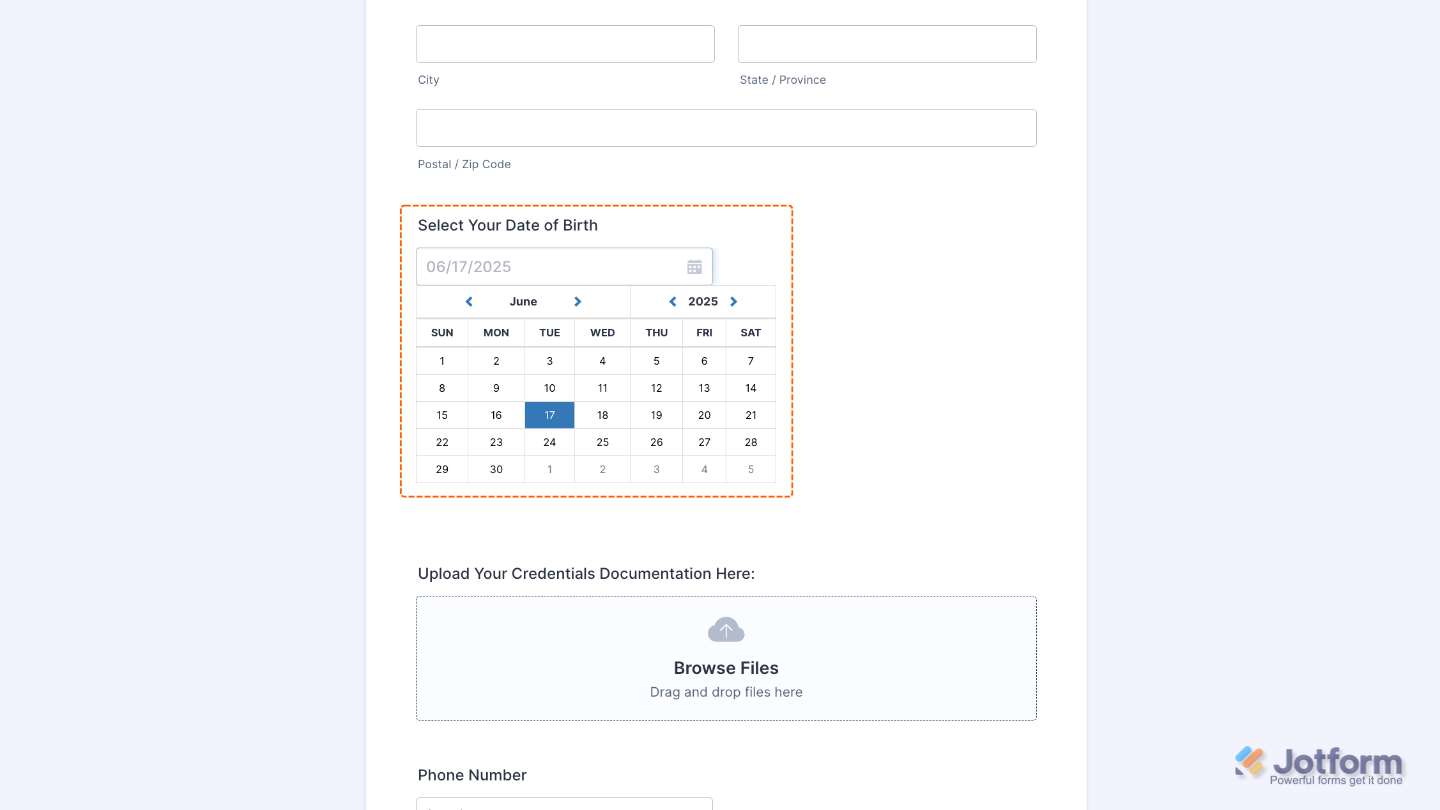Image resolution: width=1440 pixels, height=810 pixels.
Task: Click the next month chevron
Action: pos(577,301)
